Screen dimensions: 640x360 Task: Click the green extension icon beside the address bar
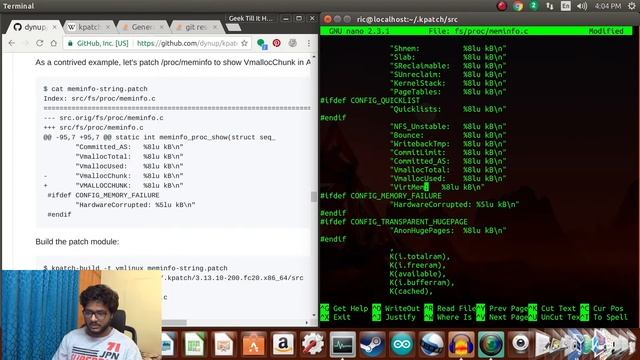pyautogui.click(x=262, y=44)
